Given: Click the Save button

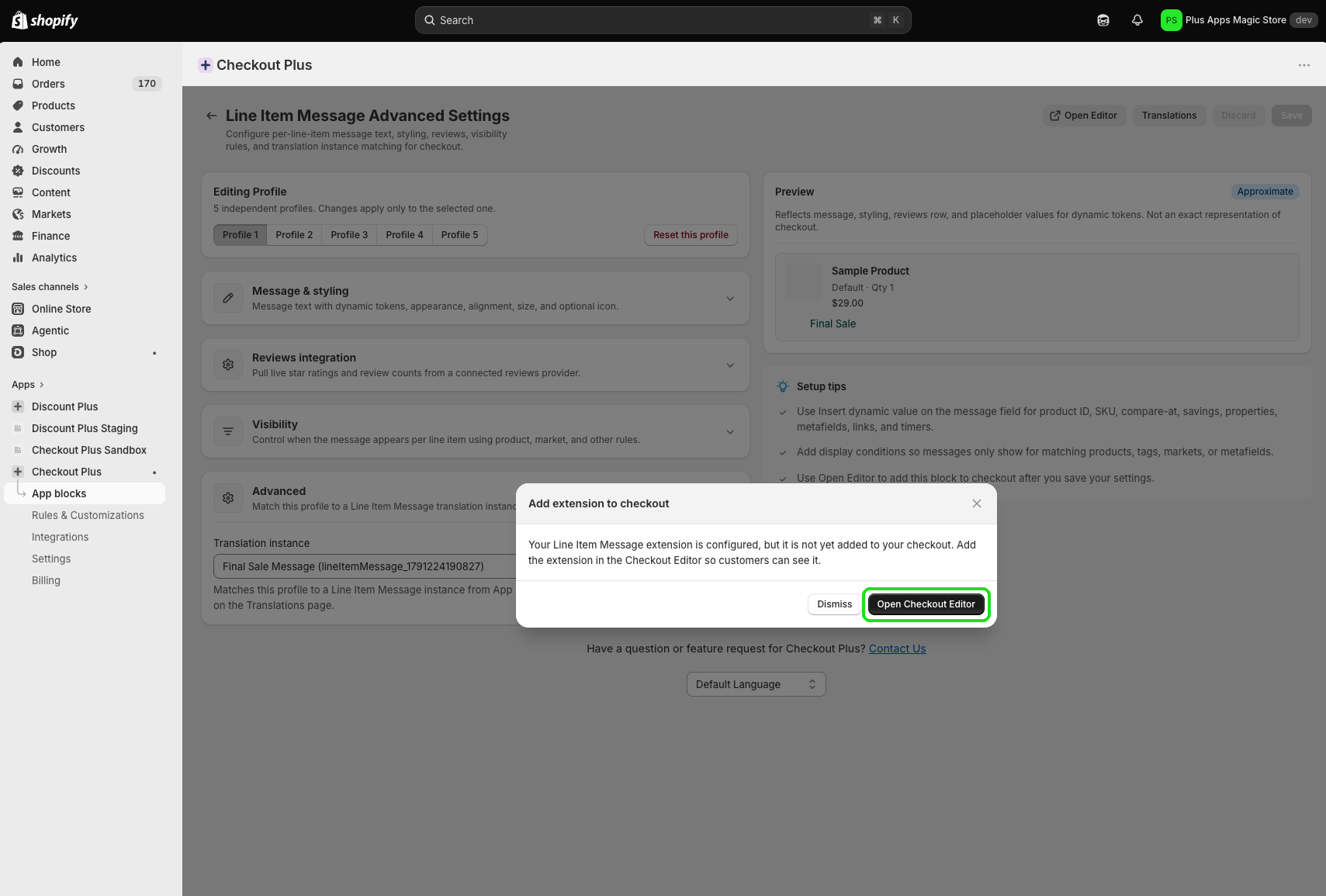Looking at the screenshot, I should point(1292,116).
